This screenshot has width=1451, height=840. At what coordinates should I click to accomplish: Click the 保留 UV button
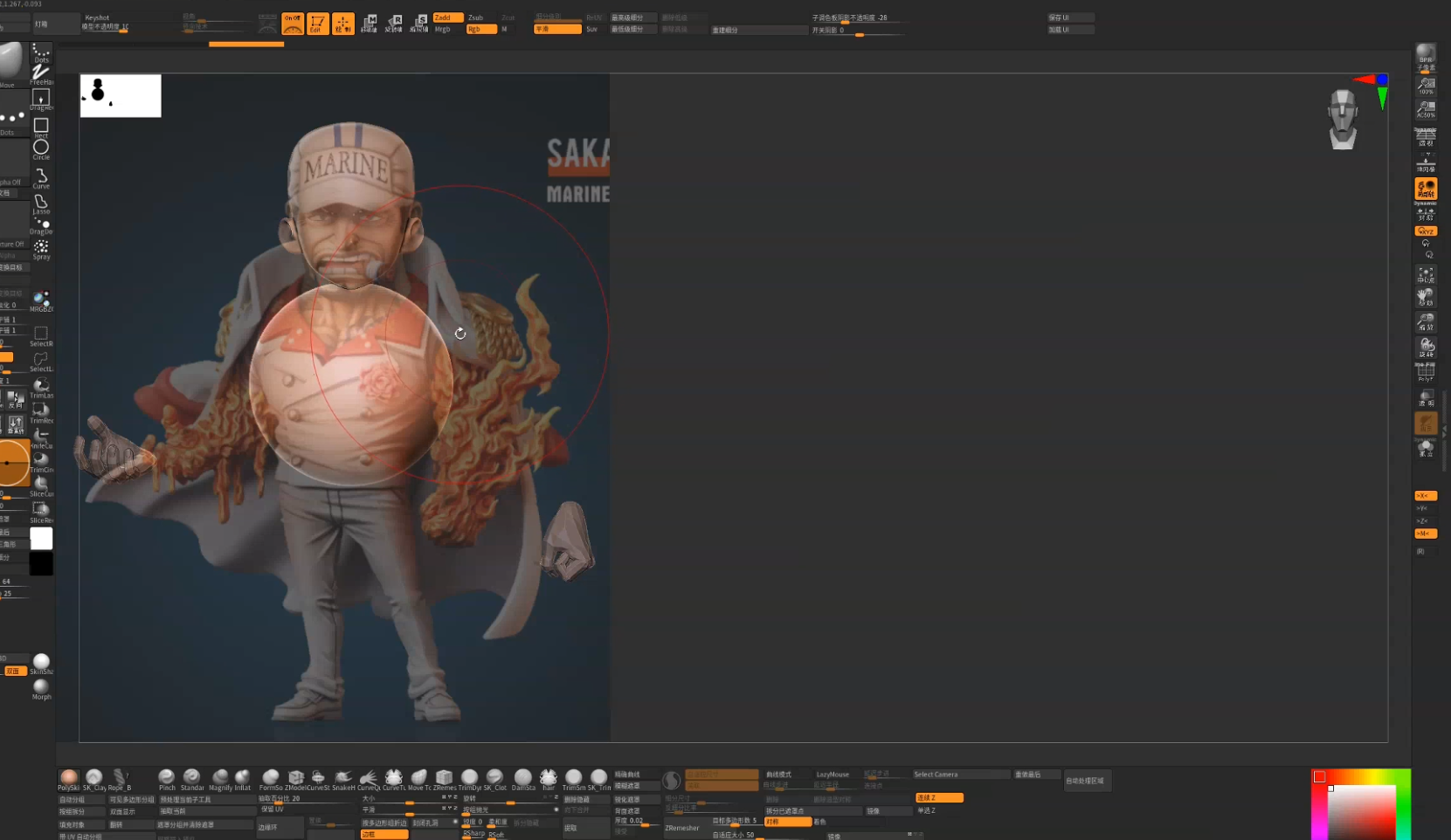tap(273, 809)
